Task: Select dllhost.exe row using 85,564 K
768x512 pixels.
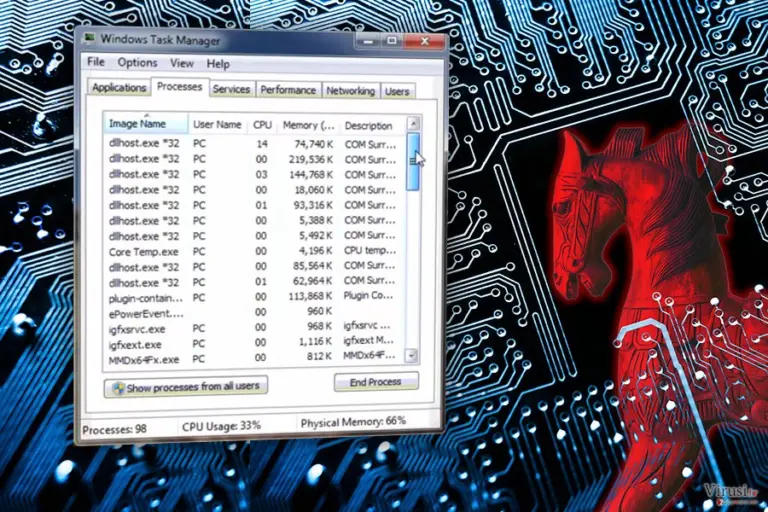Action: click(253, 267)
